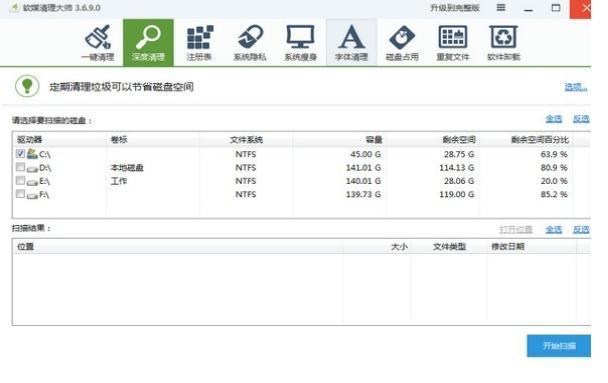Sort by 容量 column header
608x383 pixels.
click(x=339, y=140)
